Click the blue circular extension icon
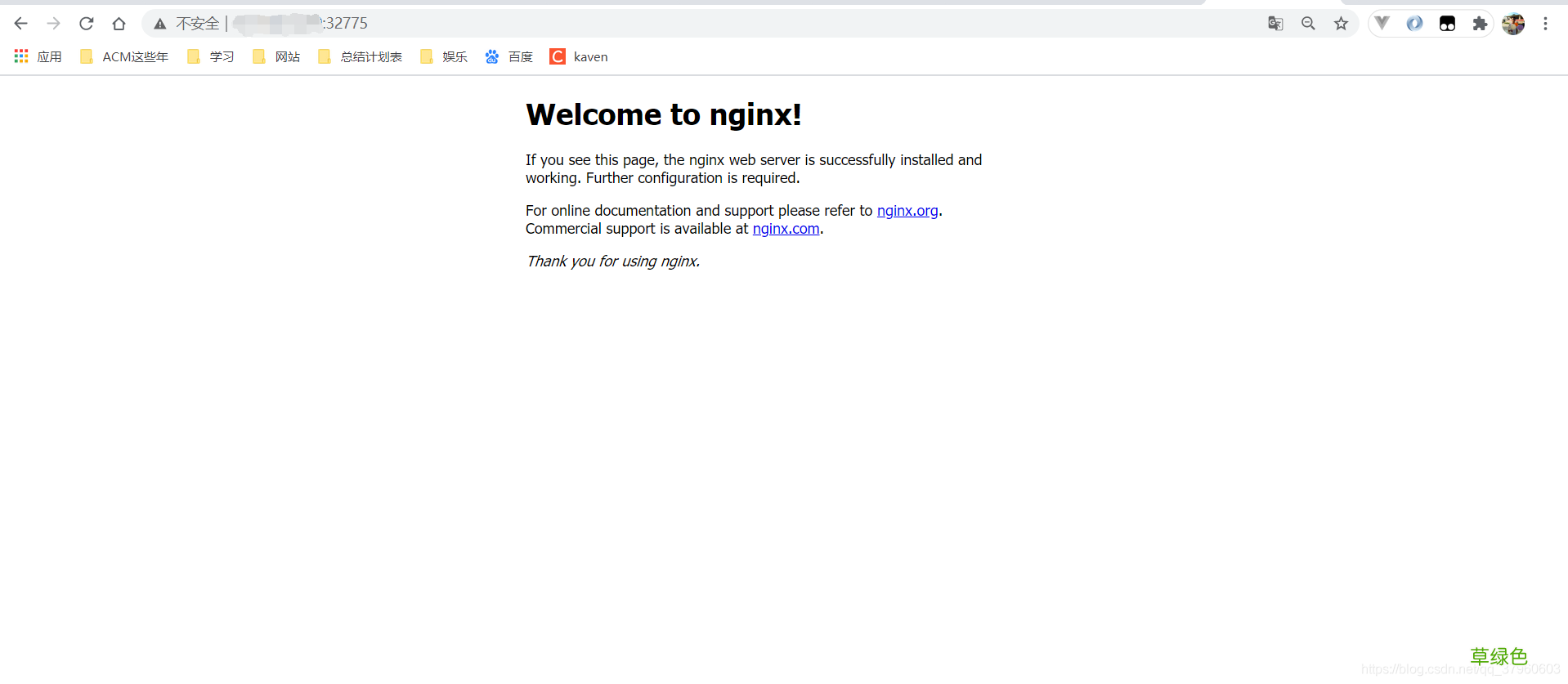 1414,24
